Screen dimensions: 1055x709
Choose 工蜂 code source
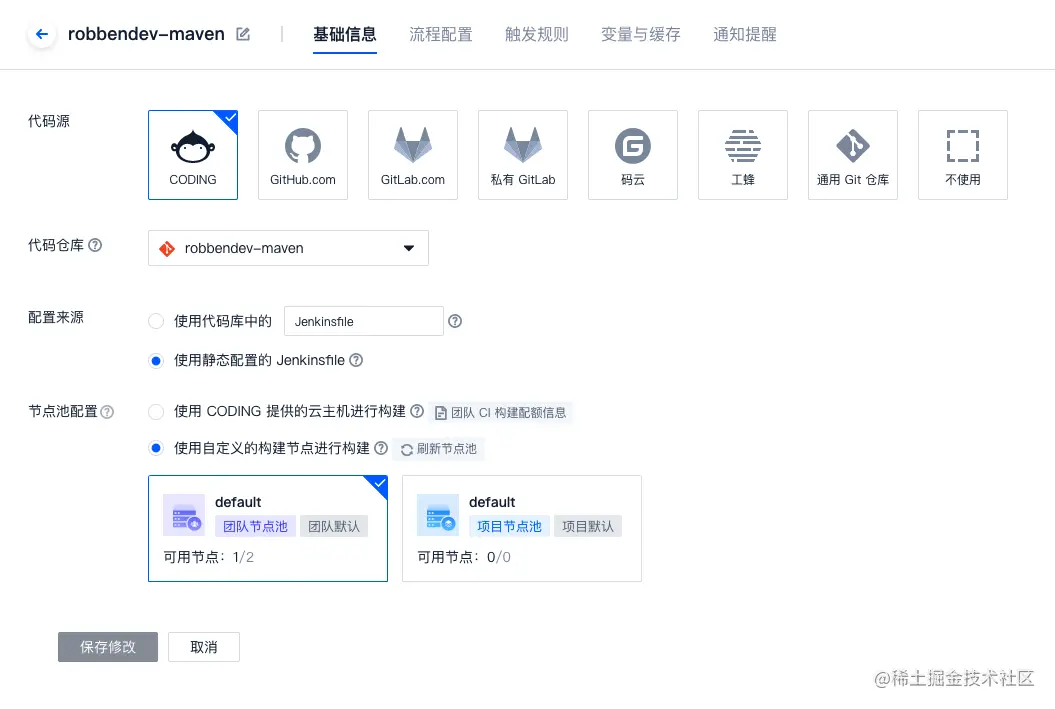pyautogui.click(x=743, y=155)
